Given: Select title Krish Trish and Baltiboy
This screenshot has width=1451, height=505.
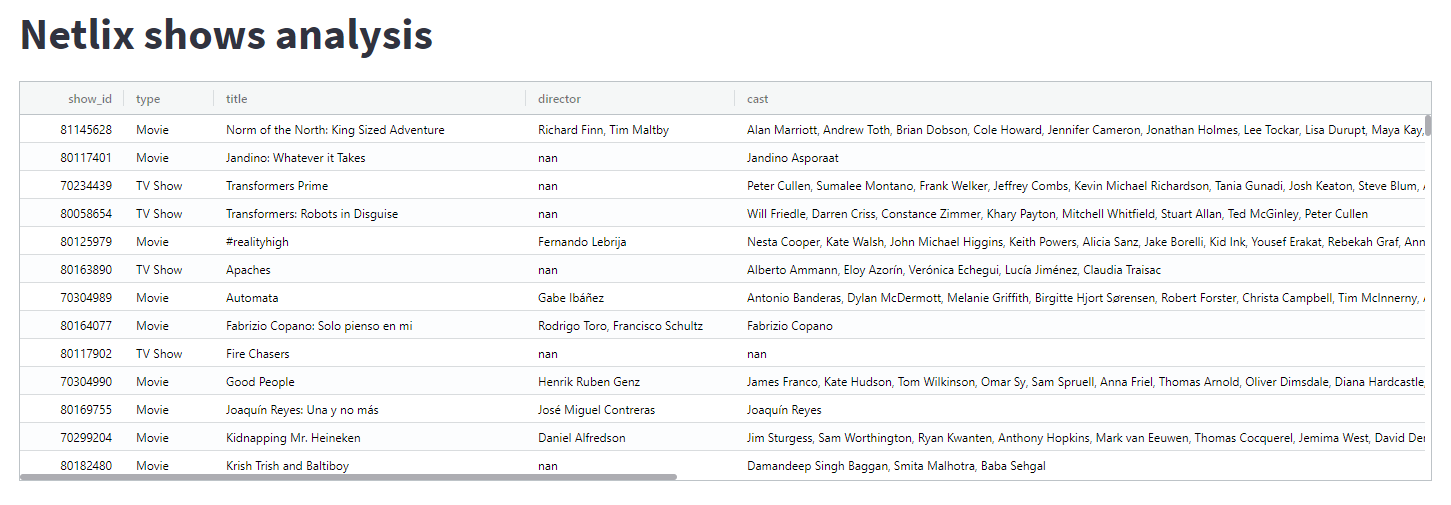Looking at the screenshot, I should pyautogui.click(x=370, y=465).
